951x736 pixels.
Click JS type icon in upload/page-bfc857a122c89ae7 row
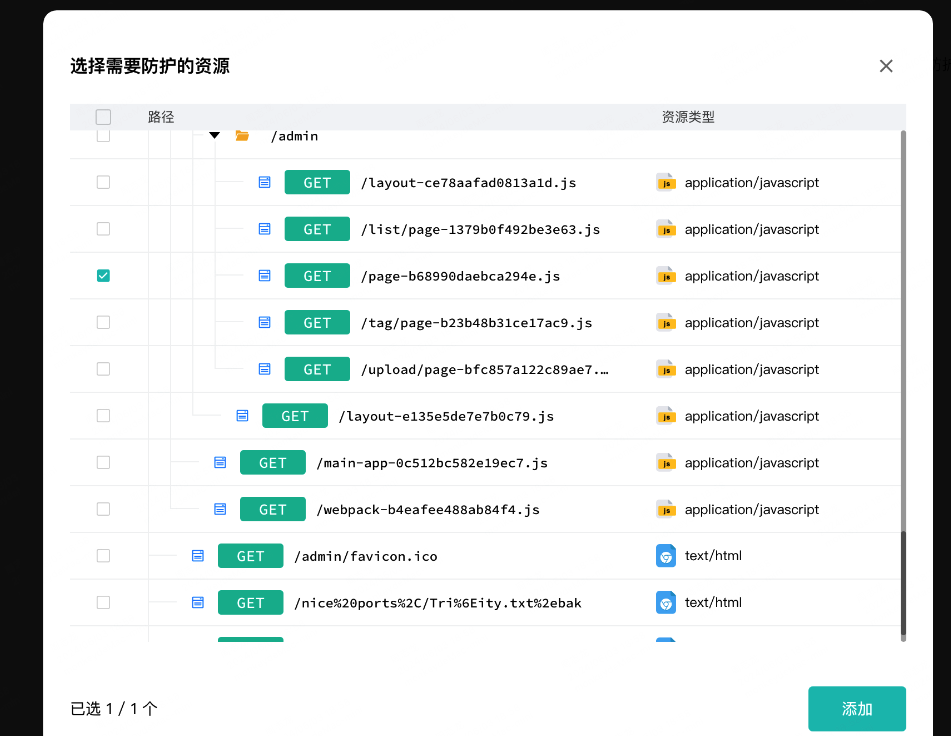pos(666,369)
